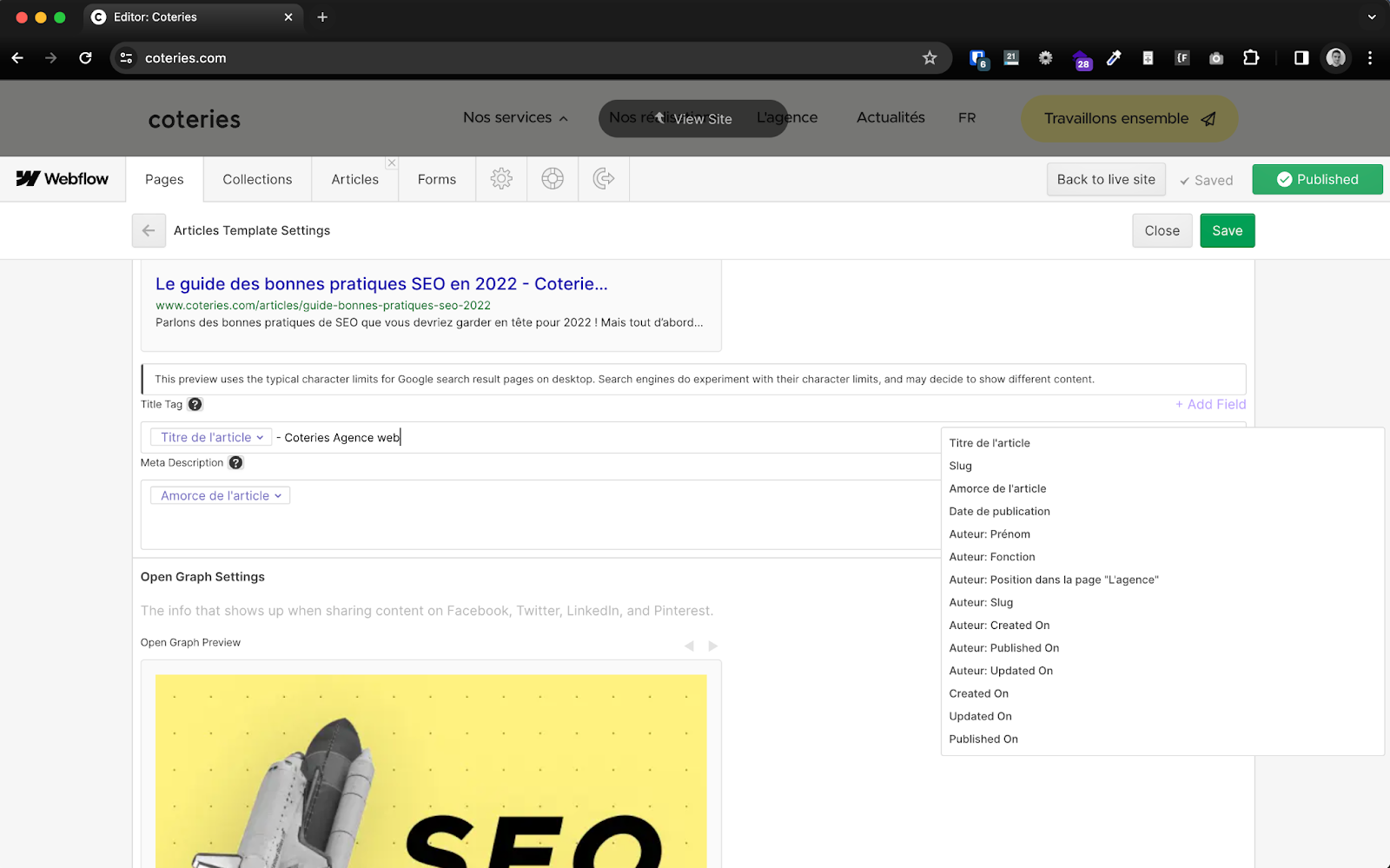Expand Nos services menu on the site

tap(515, 117)
